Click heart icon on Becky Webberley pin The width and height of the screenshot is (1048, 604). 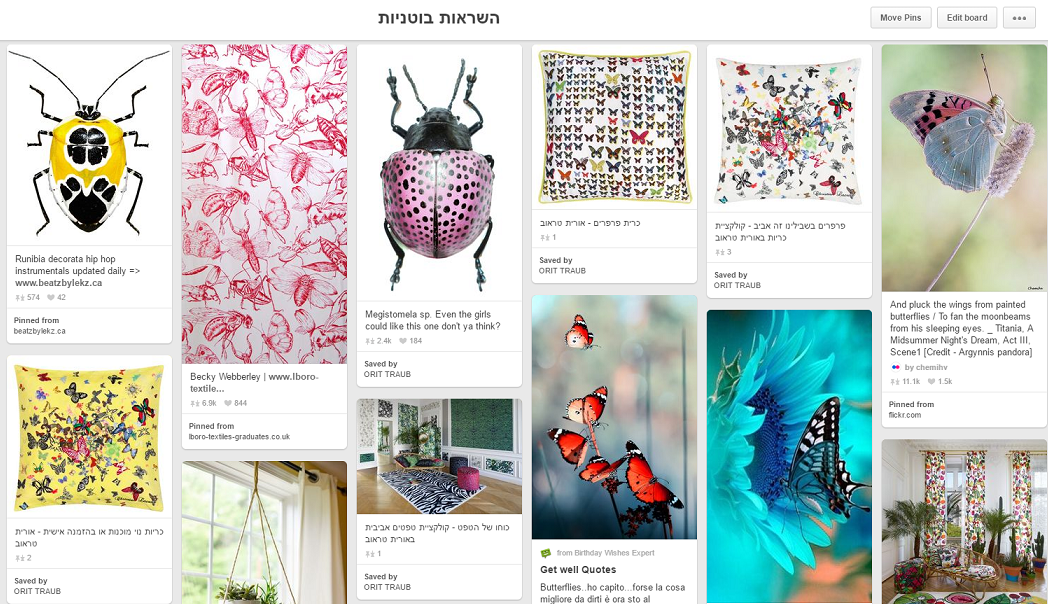point(227,404)
